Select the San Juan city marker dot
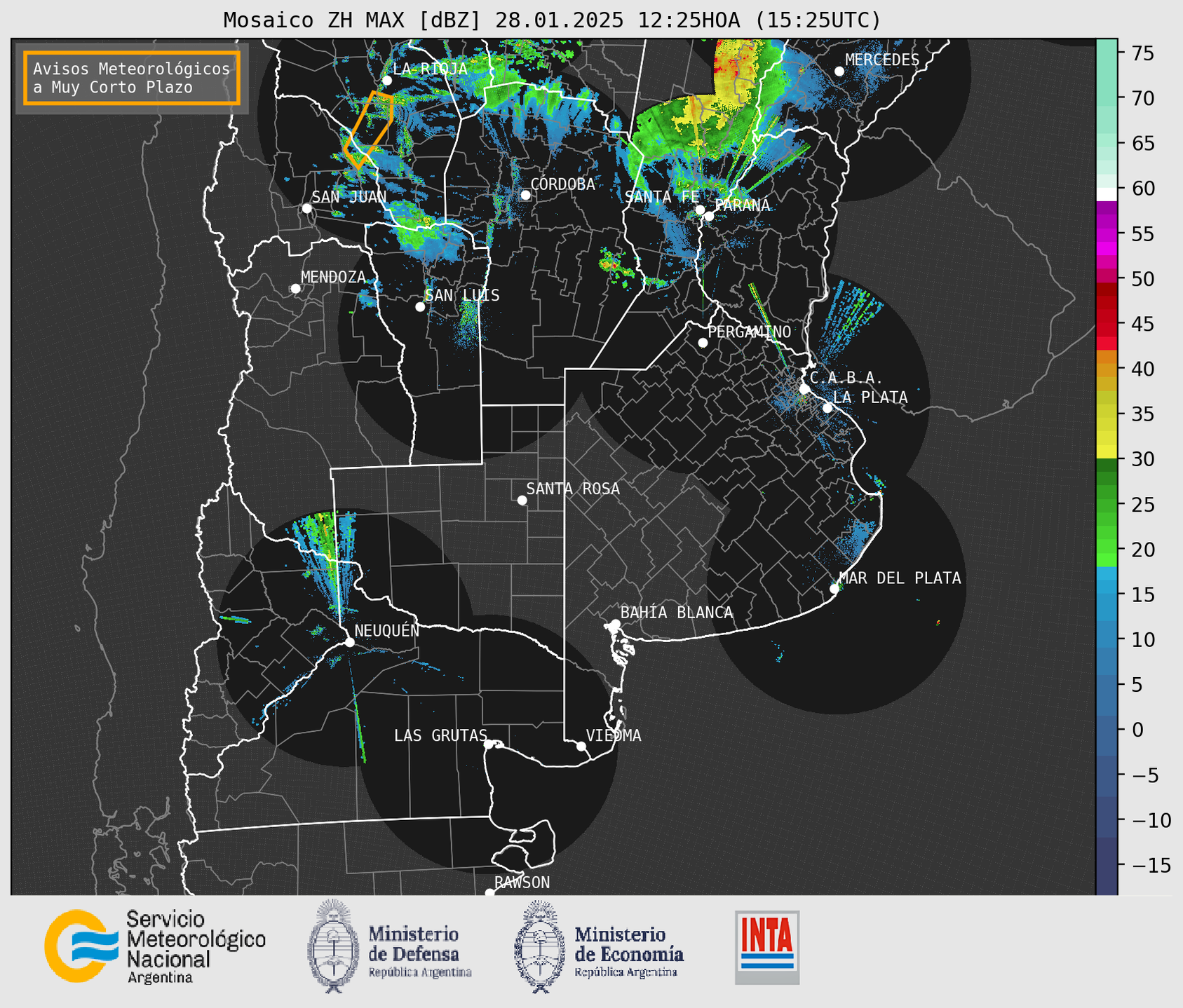The width and height of the screenshot is (1183, 1008). pyautogui.click(x=306, y=208)
